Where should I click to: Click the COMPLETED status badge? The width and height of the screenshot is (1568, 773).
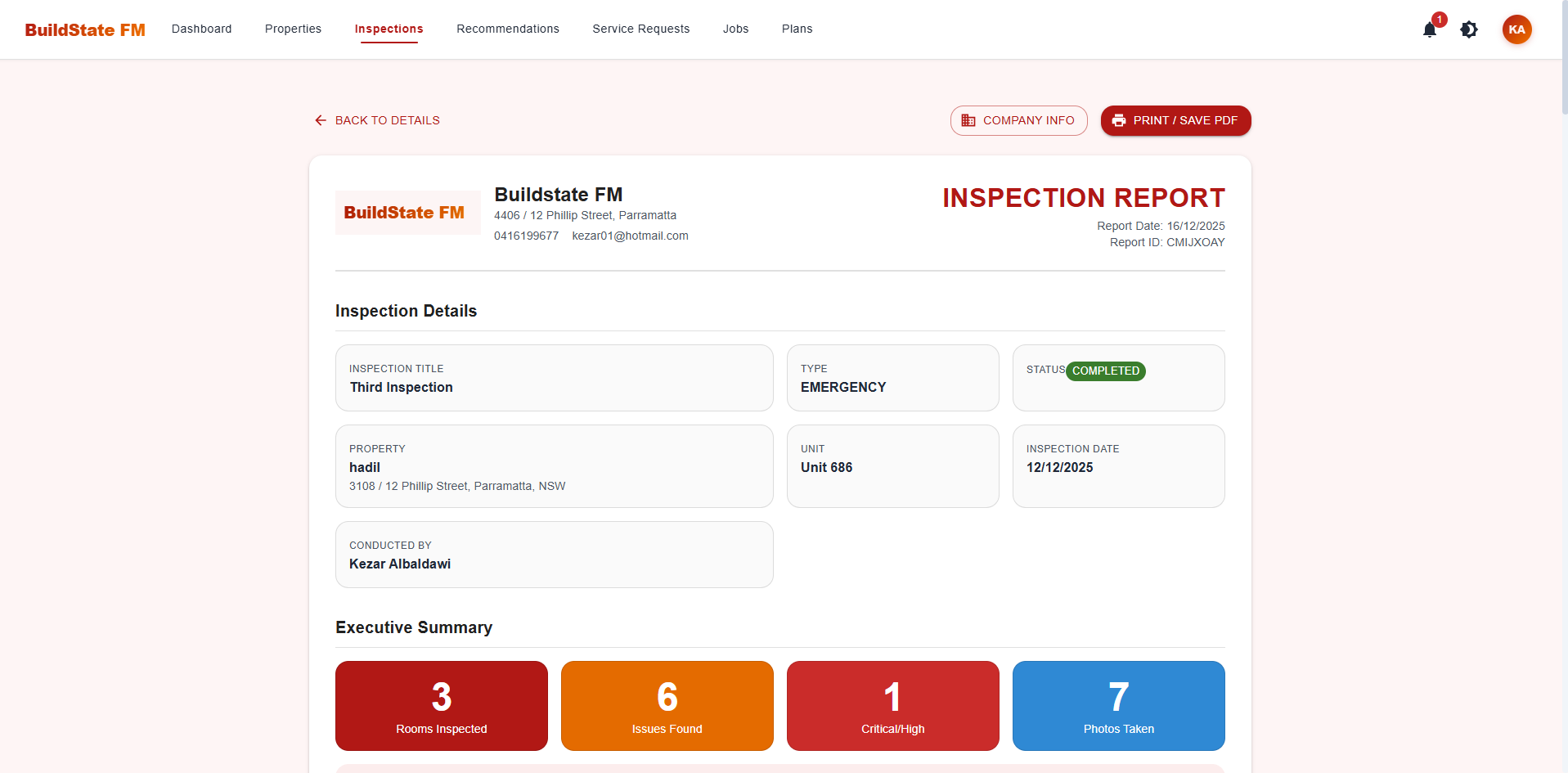point(1105,371)
